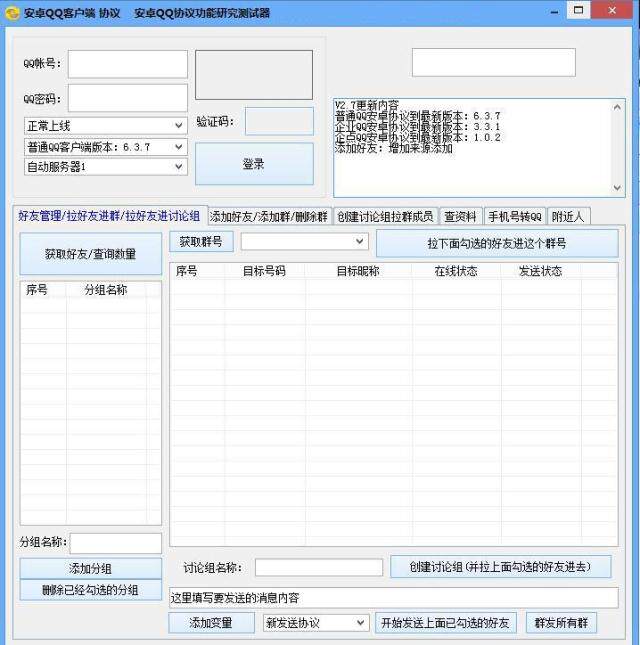Sort by the 目标昵称 column header

click(358, 271)
